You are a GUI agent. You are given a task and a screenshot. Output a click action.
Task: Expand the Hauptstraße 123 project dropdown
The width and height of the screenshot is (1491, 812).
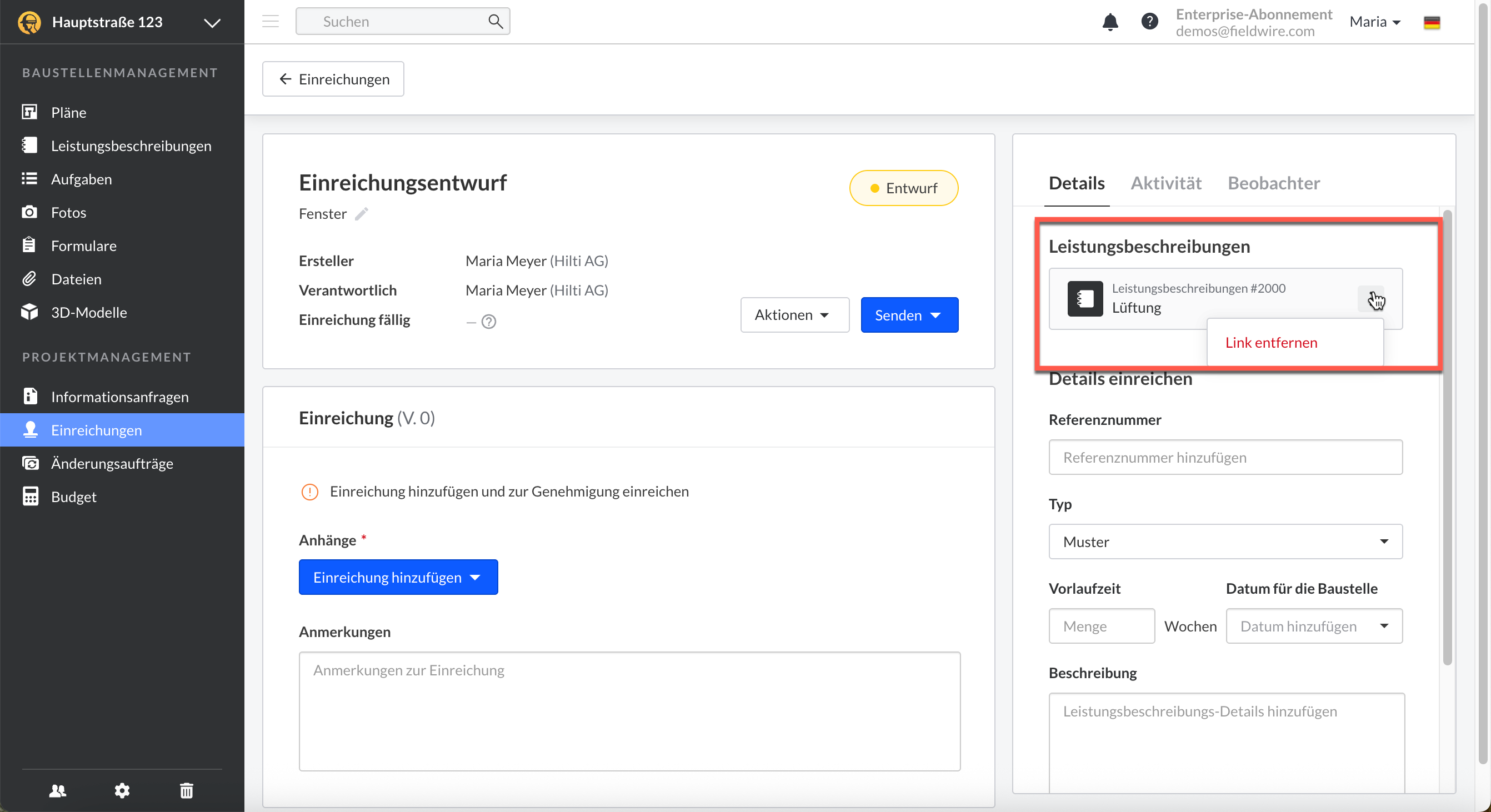(212, 23)
